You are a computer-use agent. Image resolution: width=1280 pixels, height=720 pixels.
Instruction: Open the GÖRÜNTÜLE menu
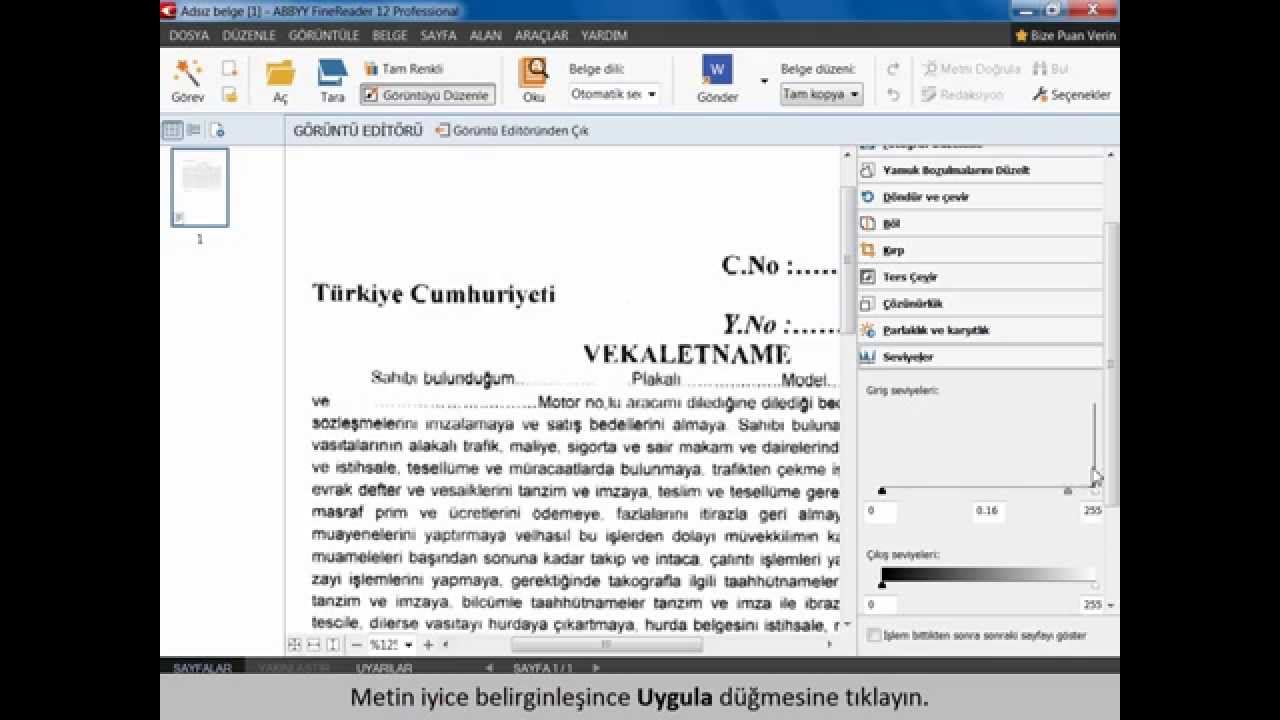click(323, 35)
